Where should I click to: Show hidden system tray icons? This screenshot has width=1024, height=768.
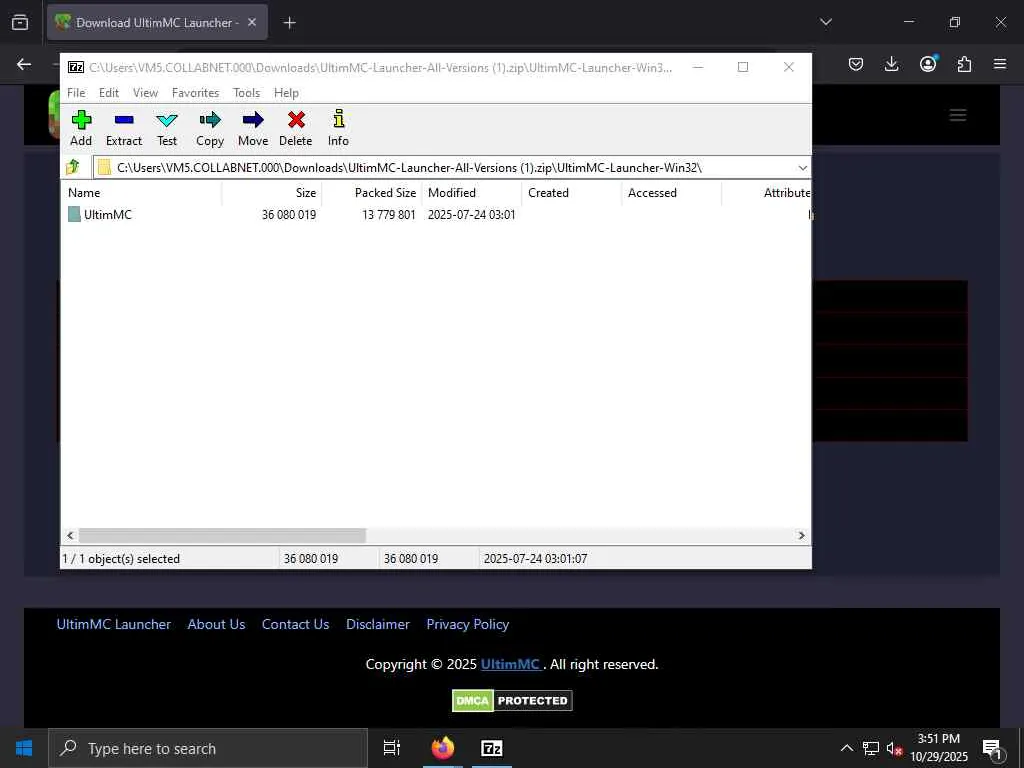[x=846, y=748]
